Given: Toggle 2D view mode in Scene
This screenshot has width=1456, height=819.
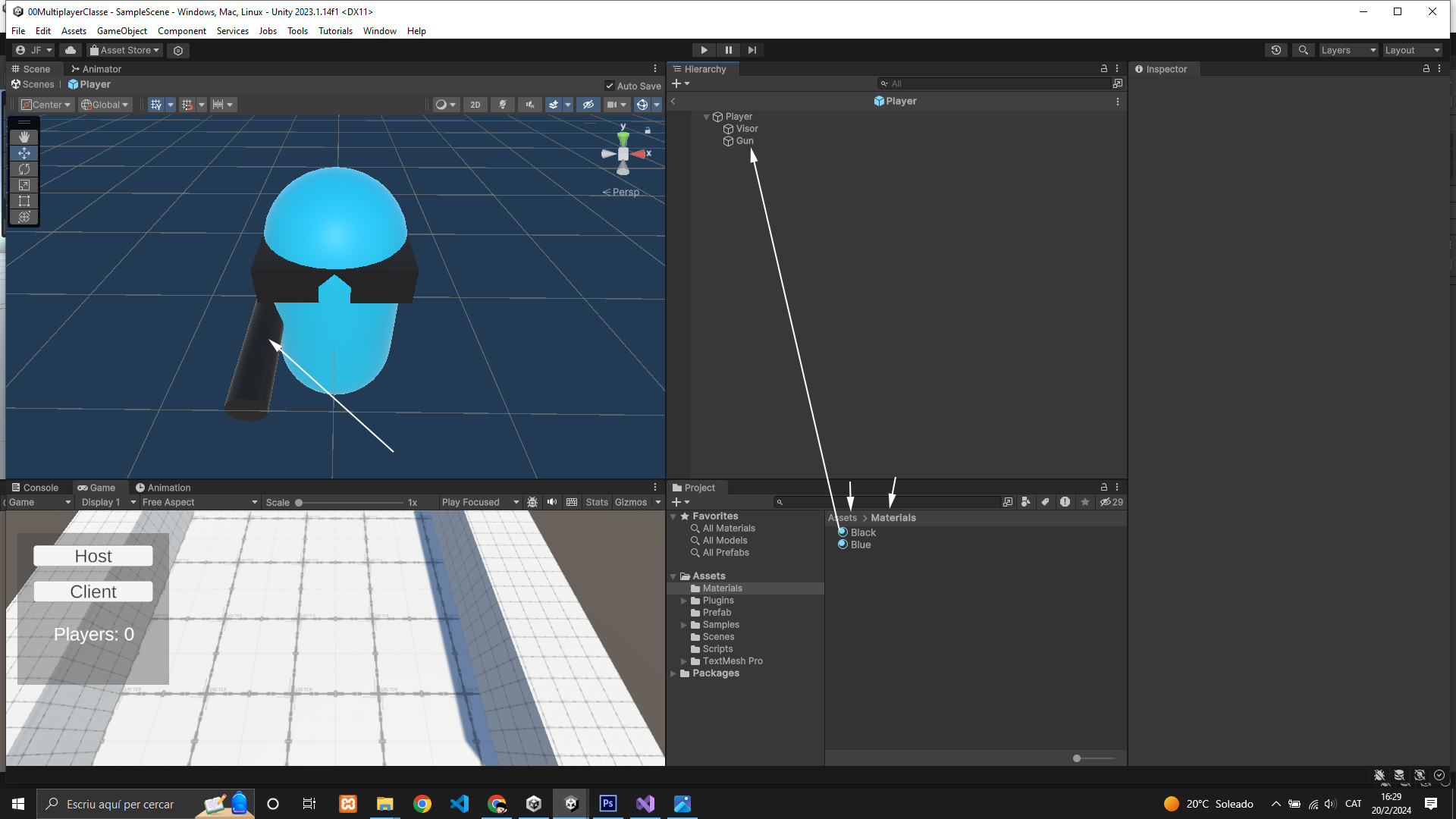Looking at the screenshot, I should tap(475, 105).
